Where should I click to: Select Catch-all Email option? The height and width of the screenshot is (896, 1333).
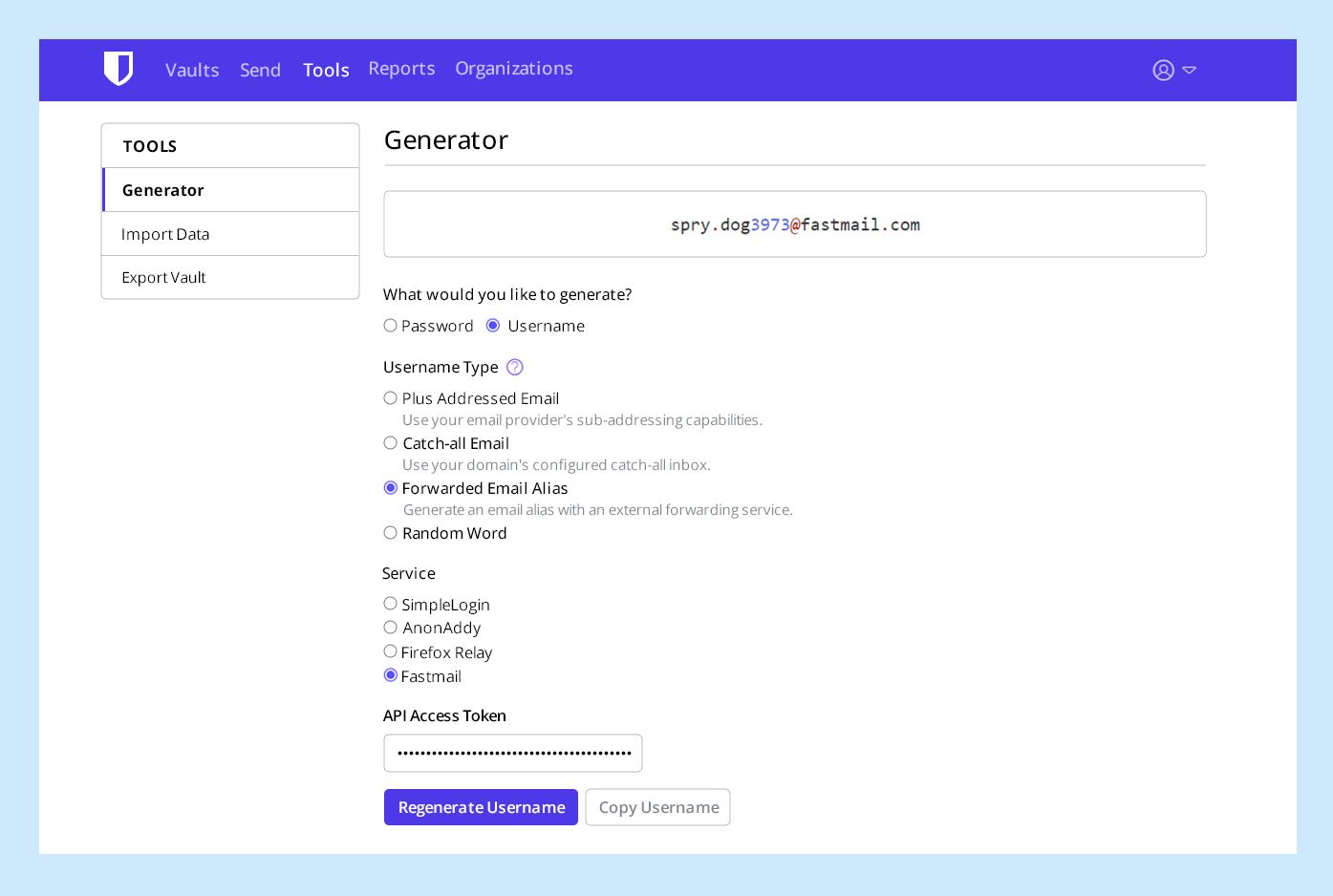click(x=391, y=443)
